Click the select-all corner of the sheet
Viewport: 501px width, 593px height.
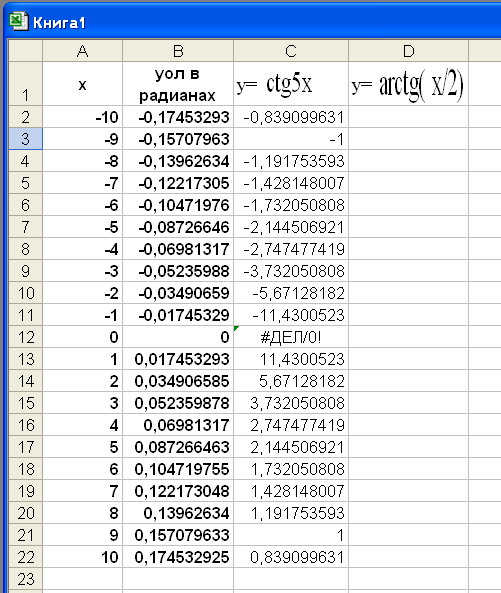25,51
